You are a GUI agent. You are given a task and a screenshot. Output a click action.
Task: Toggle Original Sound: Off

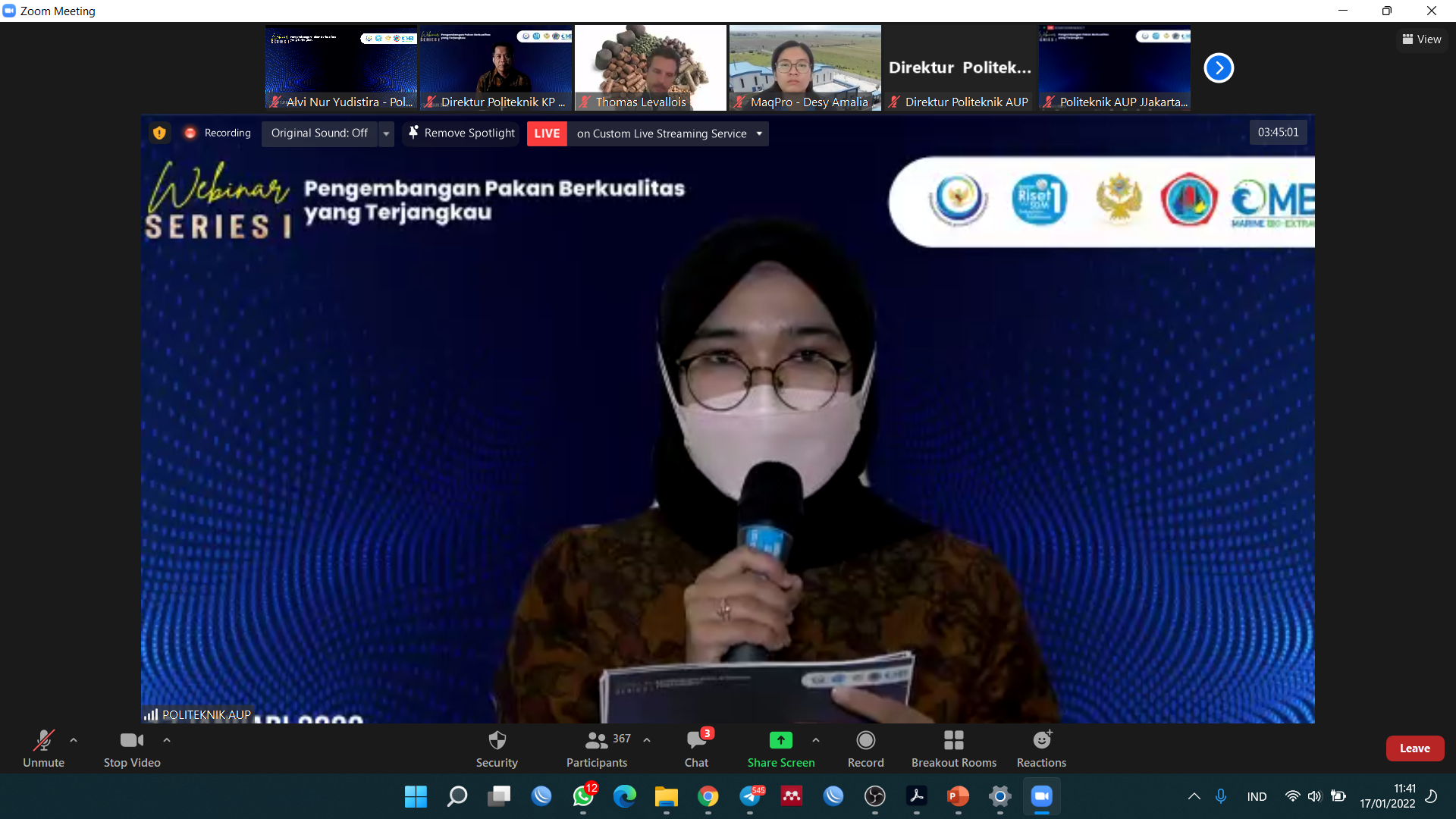[x=319, y=133]
